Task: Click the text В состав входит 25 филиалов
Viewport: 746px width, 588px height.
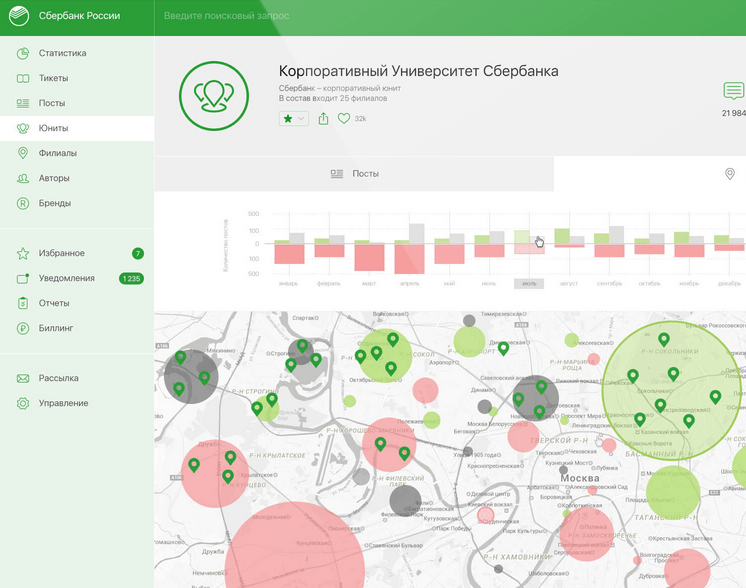Action: pyautogui.click(x=333, y=98)
